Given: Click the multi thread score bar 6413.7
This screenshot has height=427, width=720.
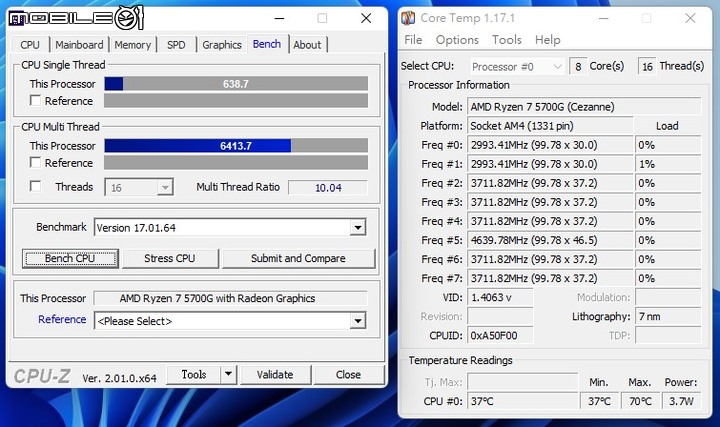Looking at the screenshot, I should [x=236, y=146].
